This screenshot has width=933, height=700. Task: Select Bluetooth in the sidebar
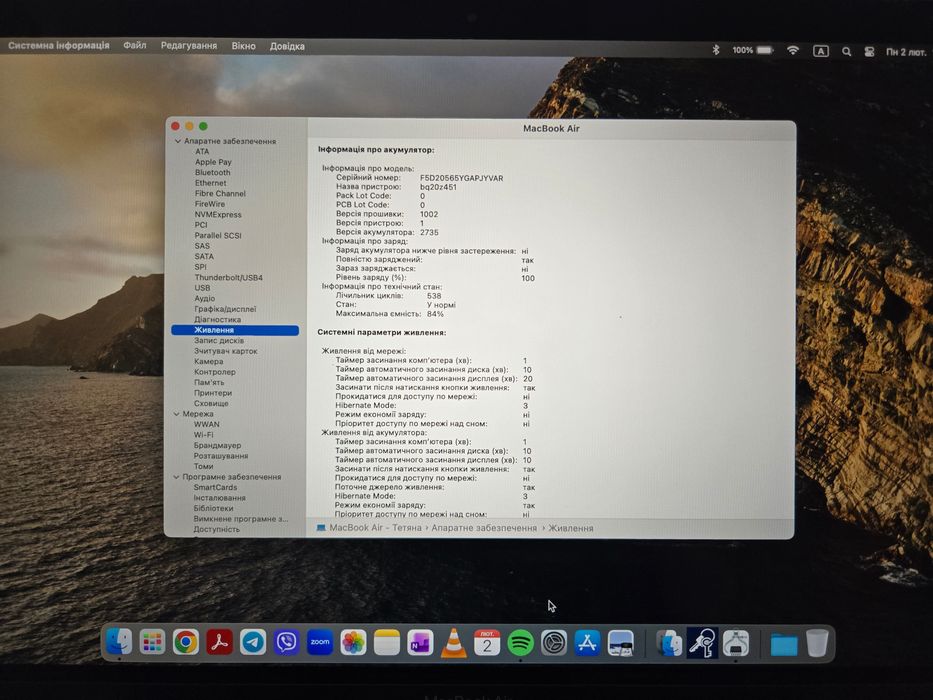[x=212, y=173]
